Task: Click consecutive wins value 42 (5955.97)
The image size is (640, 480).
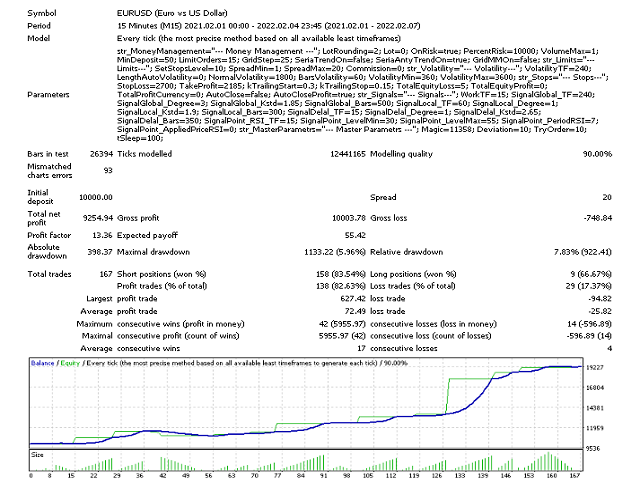Action: 342,324
